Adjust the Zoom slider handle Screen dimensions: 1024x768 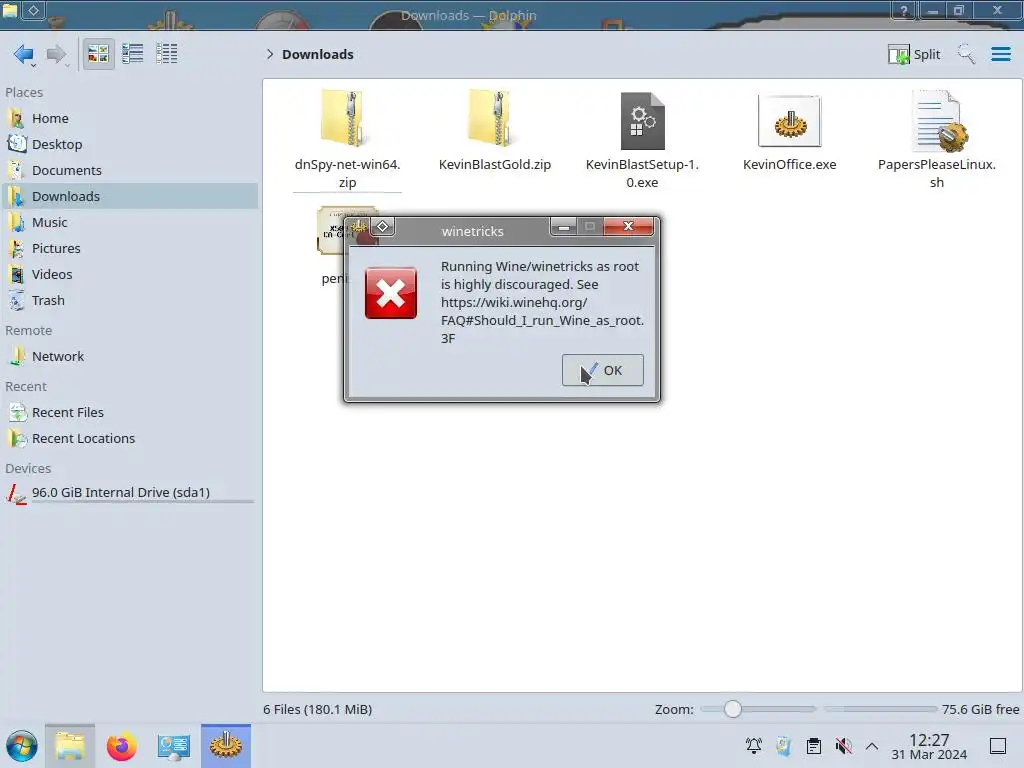coord(733,709)
